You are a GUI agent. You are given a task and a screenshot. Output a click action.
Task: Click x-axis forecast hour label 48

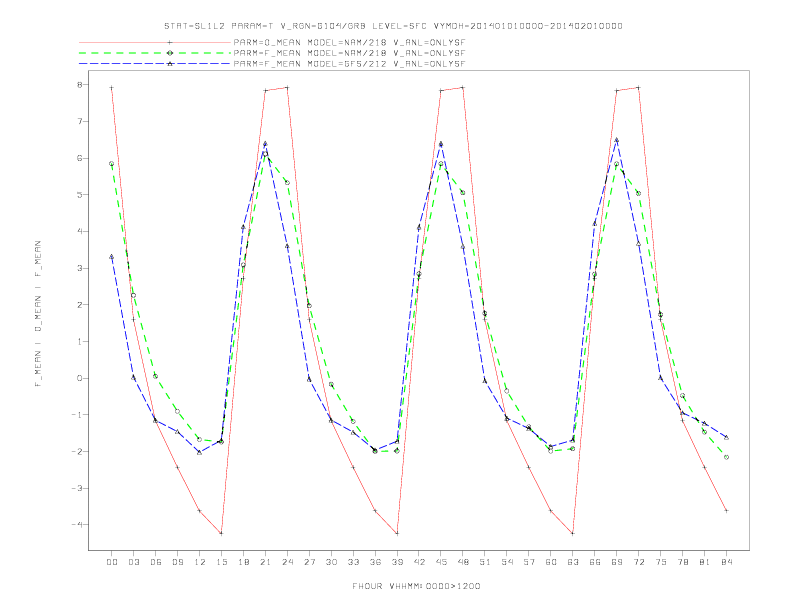(x=463, y=562)
